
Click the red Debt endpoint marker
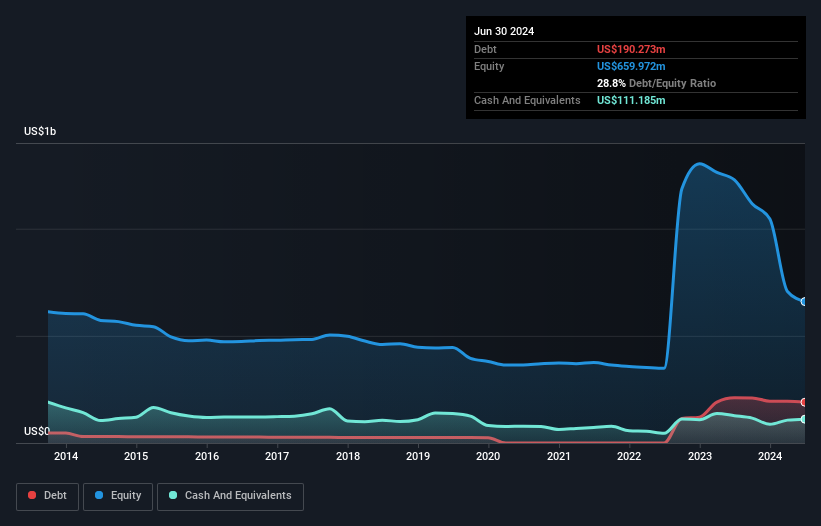point(804,402)
